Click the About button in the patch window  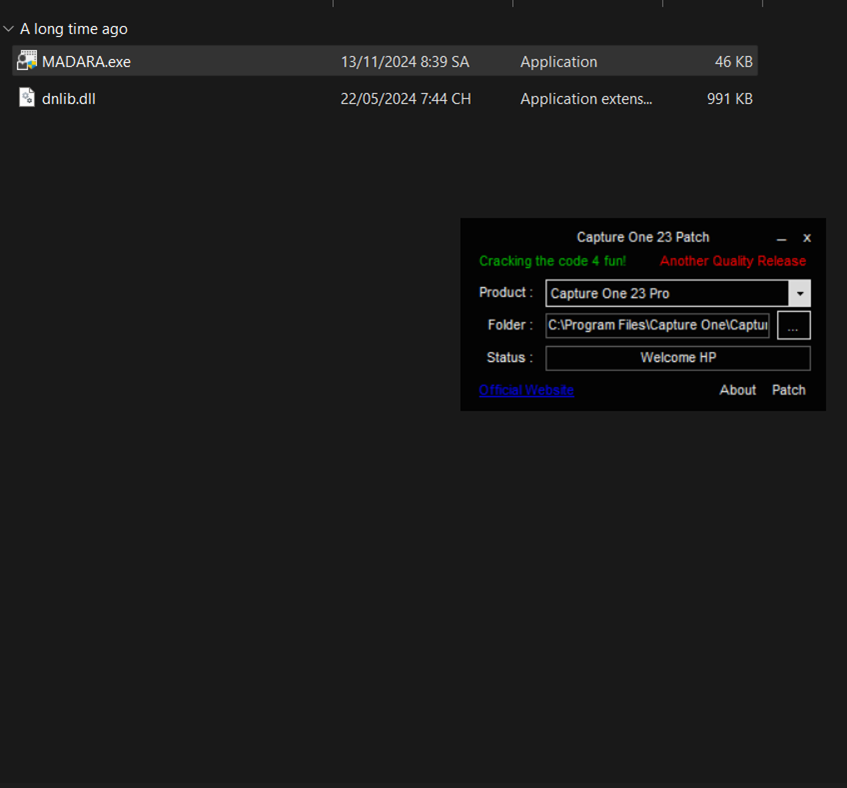(737, 390)
